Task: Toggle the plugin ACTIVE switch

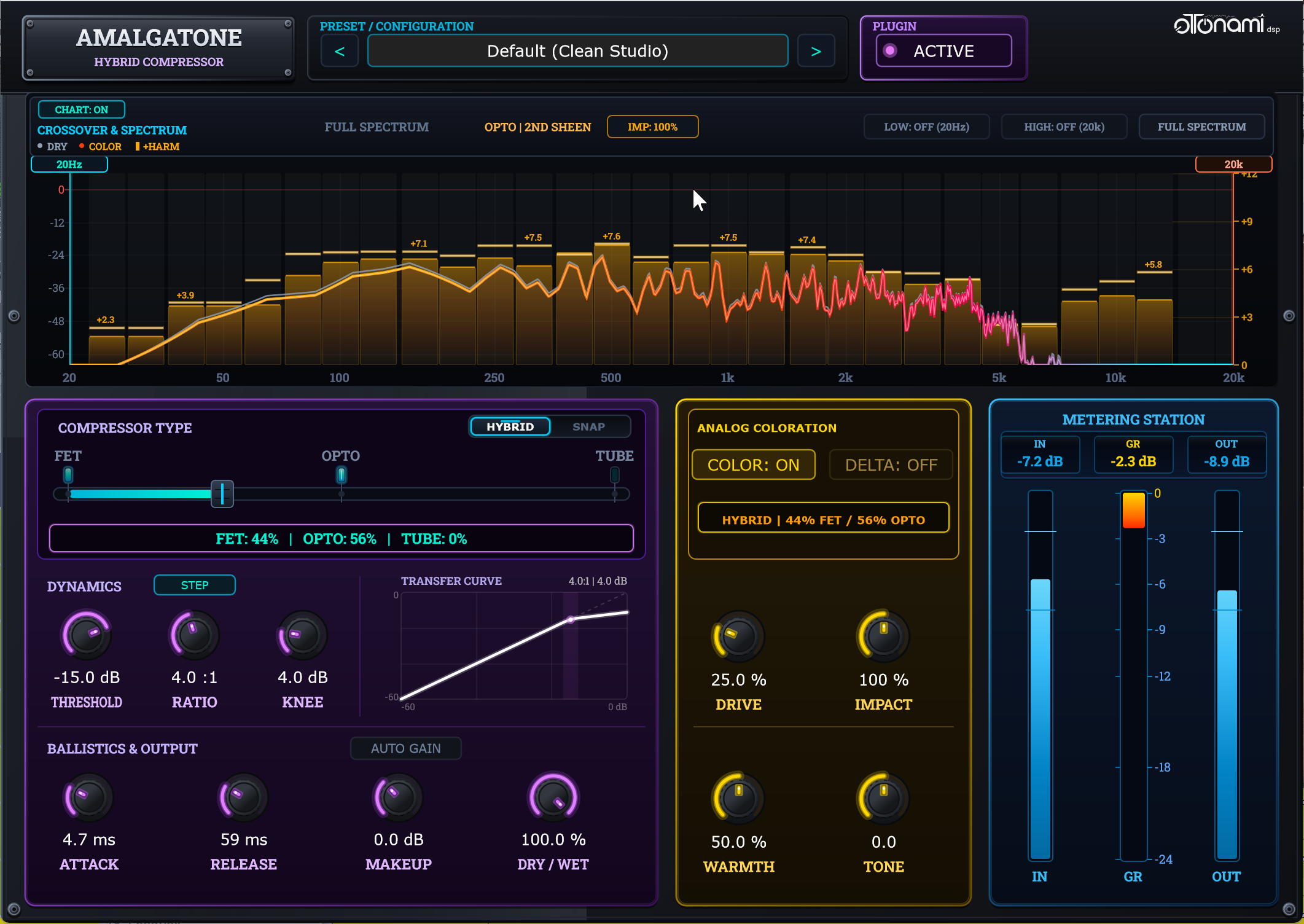Action: (x=943, y=51)
